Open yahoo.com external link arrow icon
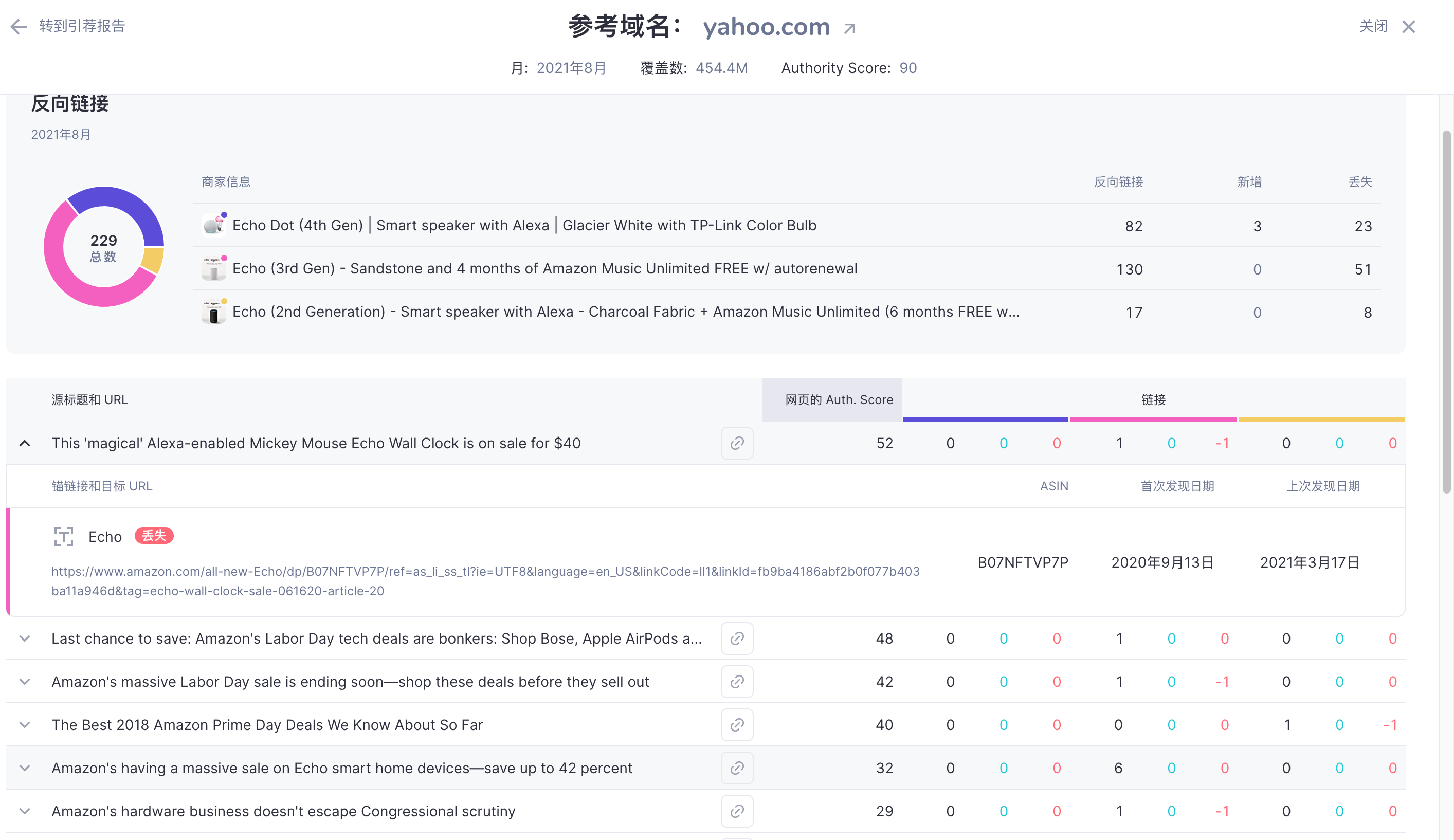 (849, 28)
